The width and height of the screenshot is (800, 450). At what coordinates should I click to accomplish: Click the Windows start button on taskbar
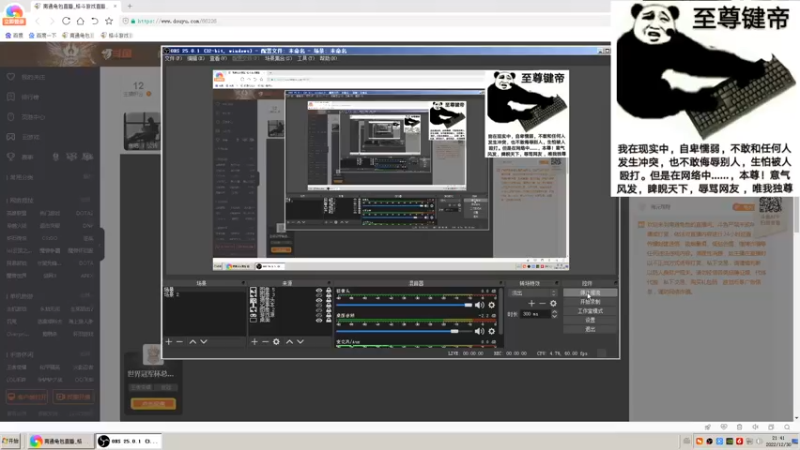[x=11, y=441]
